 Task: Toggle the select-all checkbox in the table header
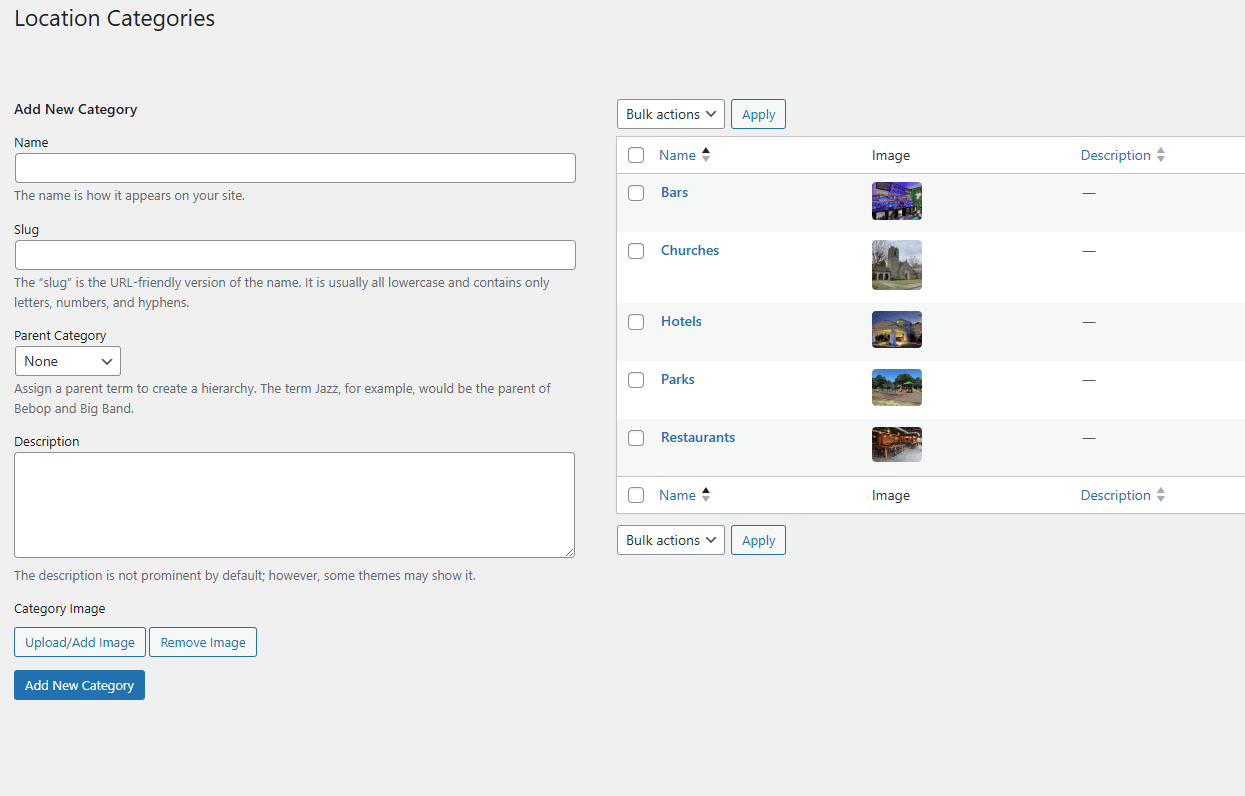click(x=636, y=155)
